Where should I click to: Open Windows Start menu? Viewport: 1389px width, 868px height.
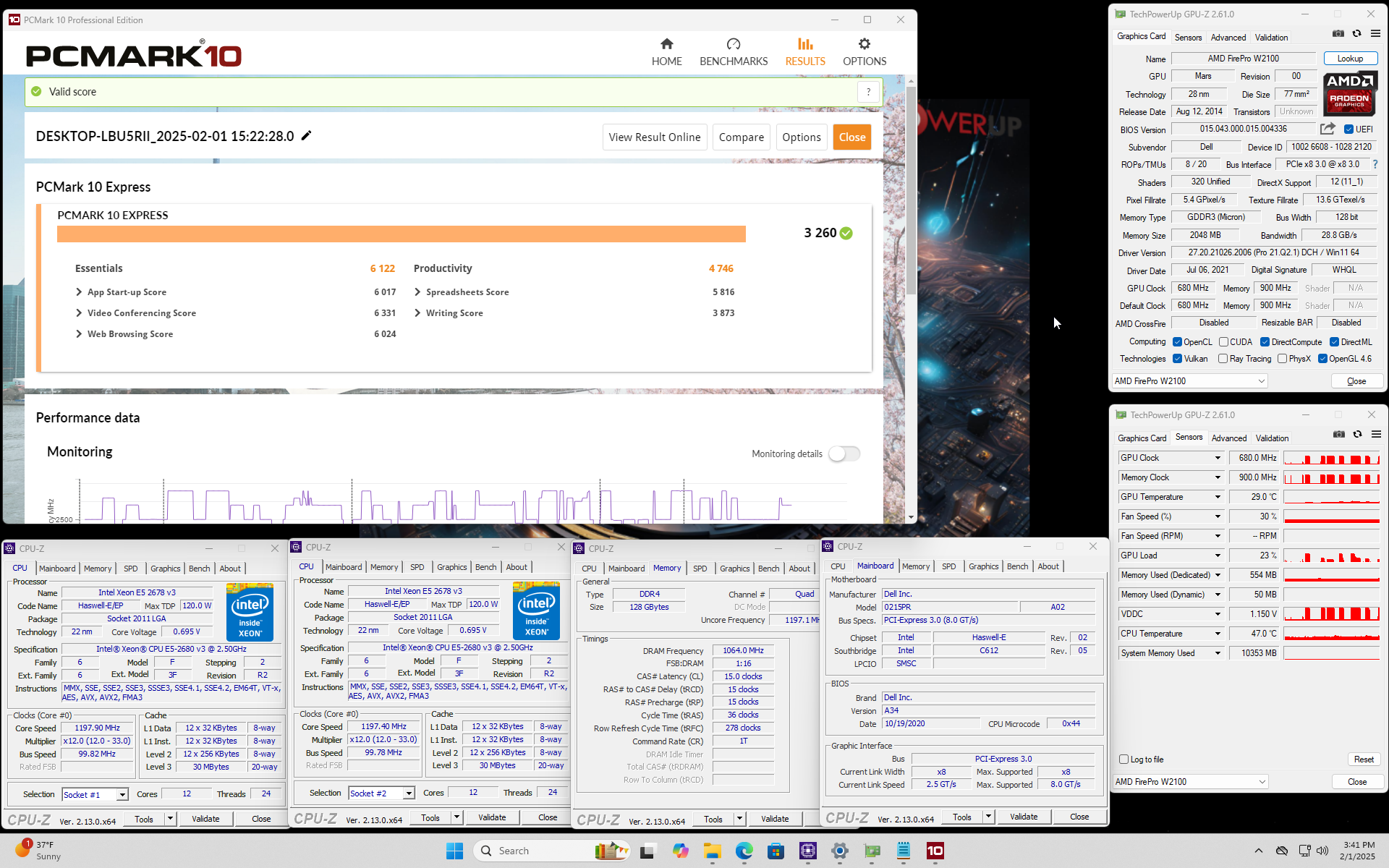tap(454, 851)
